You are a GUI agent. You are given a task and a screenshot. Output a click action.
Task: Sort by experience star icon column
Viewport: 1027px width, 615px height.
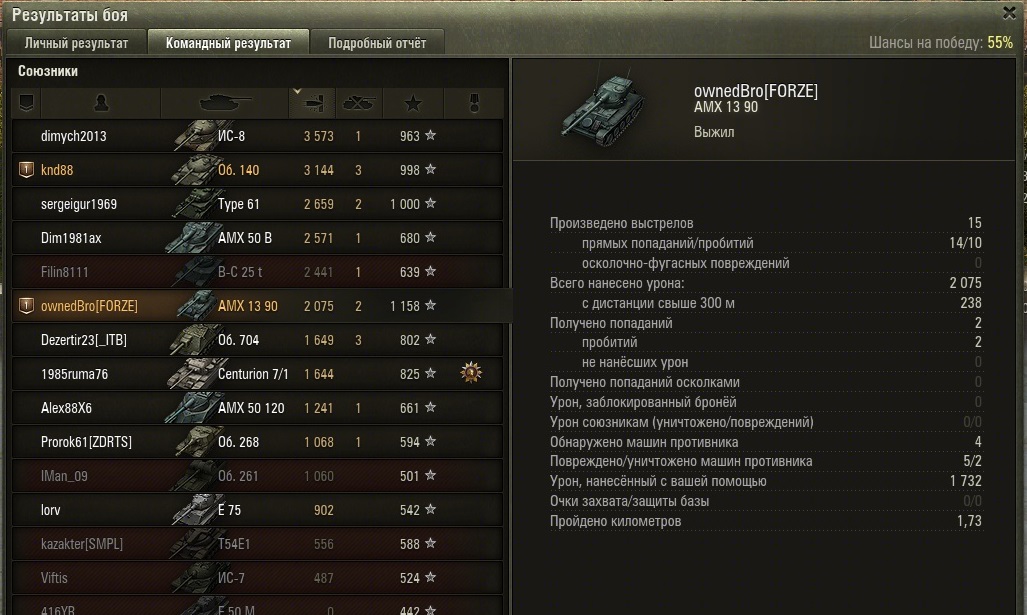coord(413,103)
